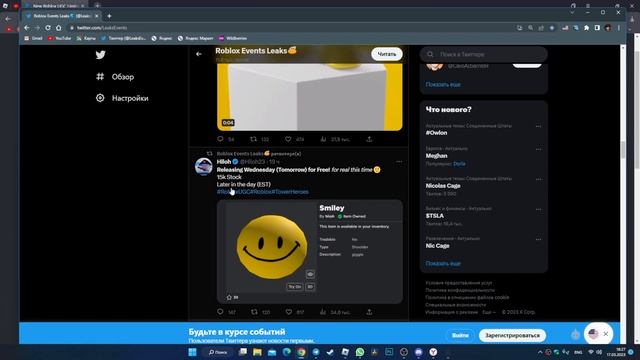Go back with profile header arrow
Screen dimensions: 640x360
(x=199, y=54)
